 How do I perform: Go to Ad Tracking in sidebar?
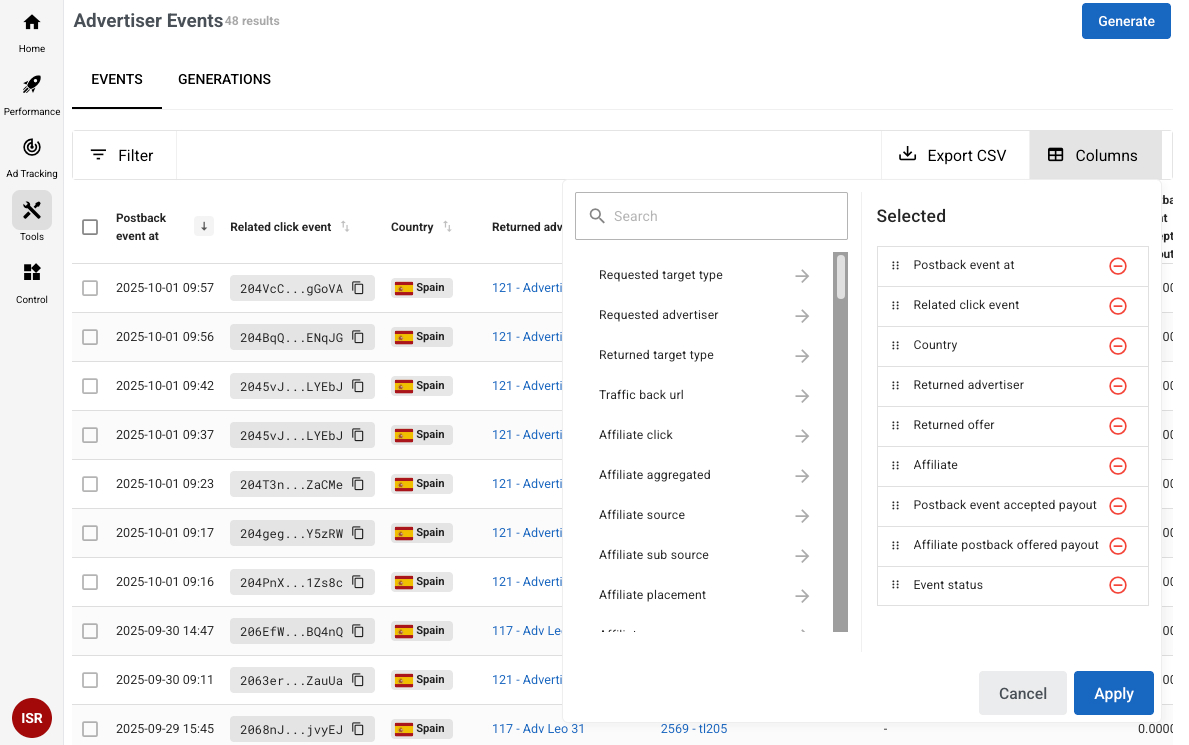tap(32, 148)
